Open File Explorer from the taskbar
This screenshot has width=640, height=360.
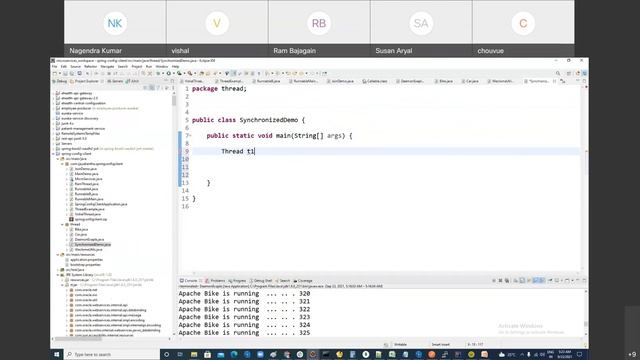click(x=194, y=354)
